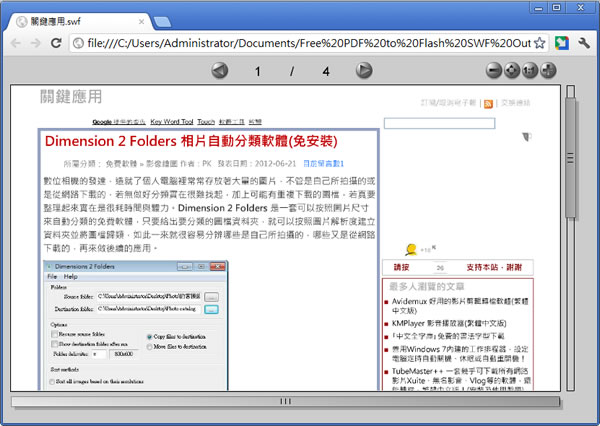Click the yellow user avatar icon
Viewport: 600px width, 426px height.
coord(411,250)
